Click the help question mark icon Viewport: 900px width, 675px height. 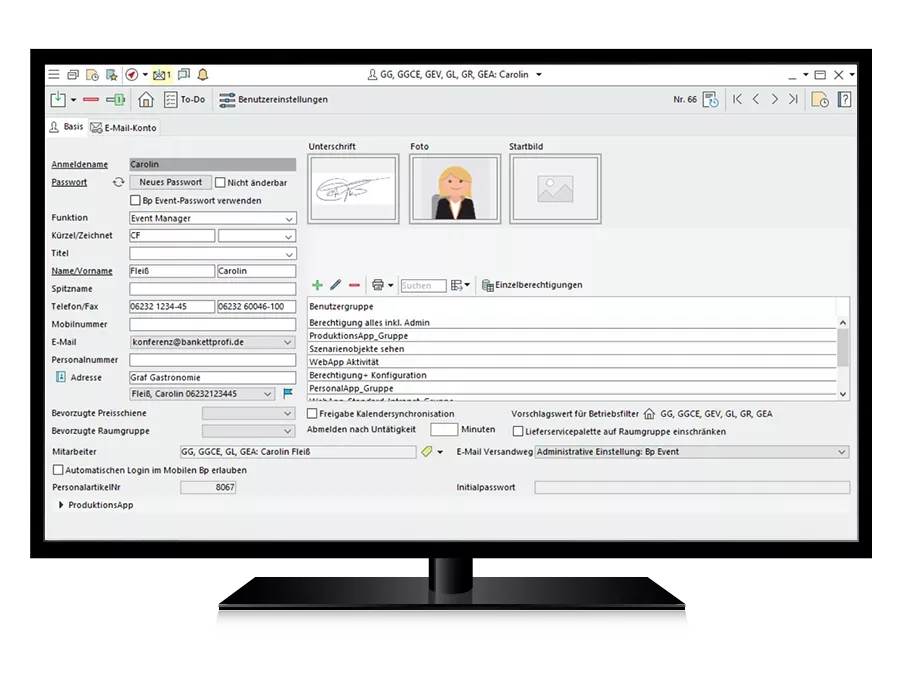(844, 99)
